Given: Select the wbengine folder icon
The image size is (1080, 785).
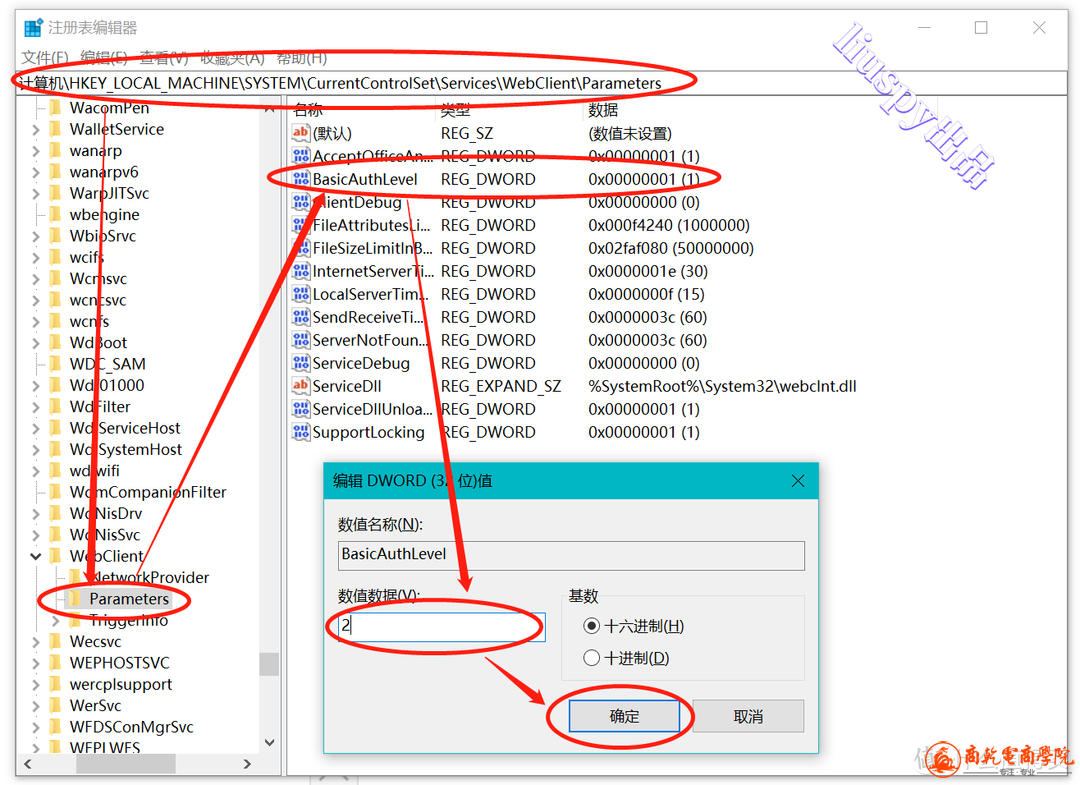Looking at the screenshot, I should [x=54, y=215].
